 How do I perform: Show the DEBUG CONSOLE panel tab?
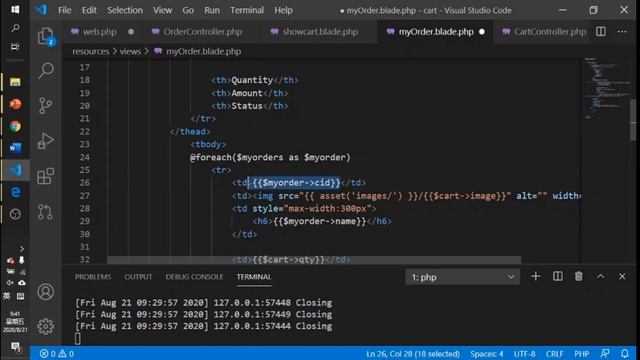tap(194, 277)
